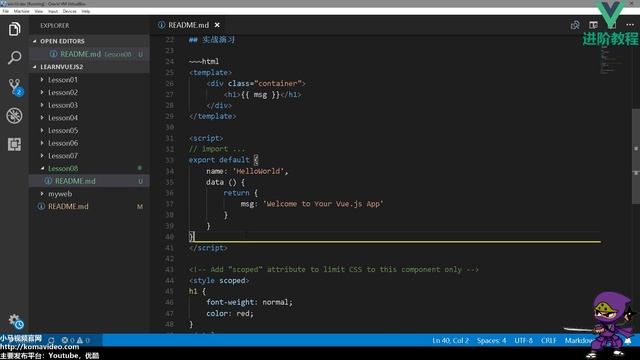Screen dimensions: 640x360
Task: Click the warnings count in status bar
Action: coord(83,340)
